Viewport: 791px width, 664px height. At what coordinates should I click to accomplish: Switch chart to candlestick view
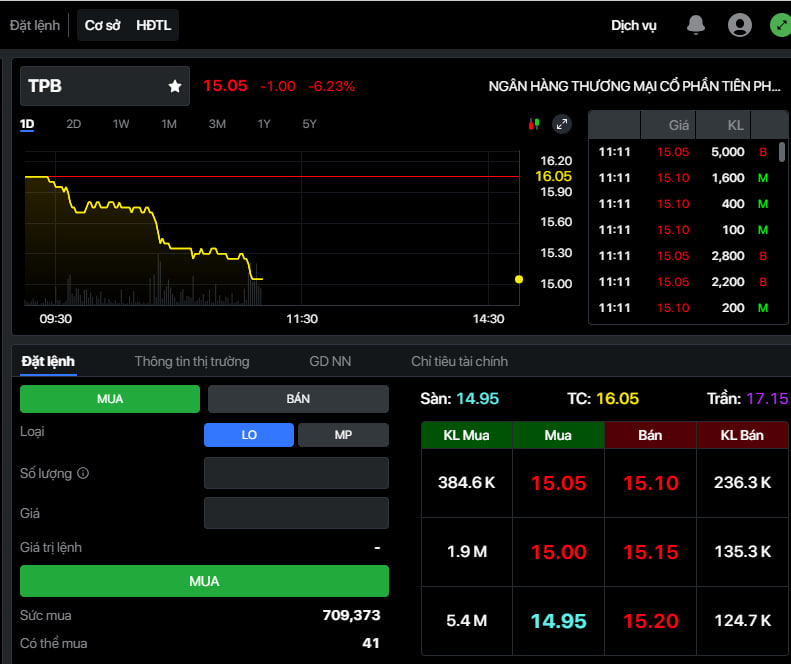[x=534, y=124]
